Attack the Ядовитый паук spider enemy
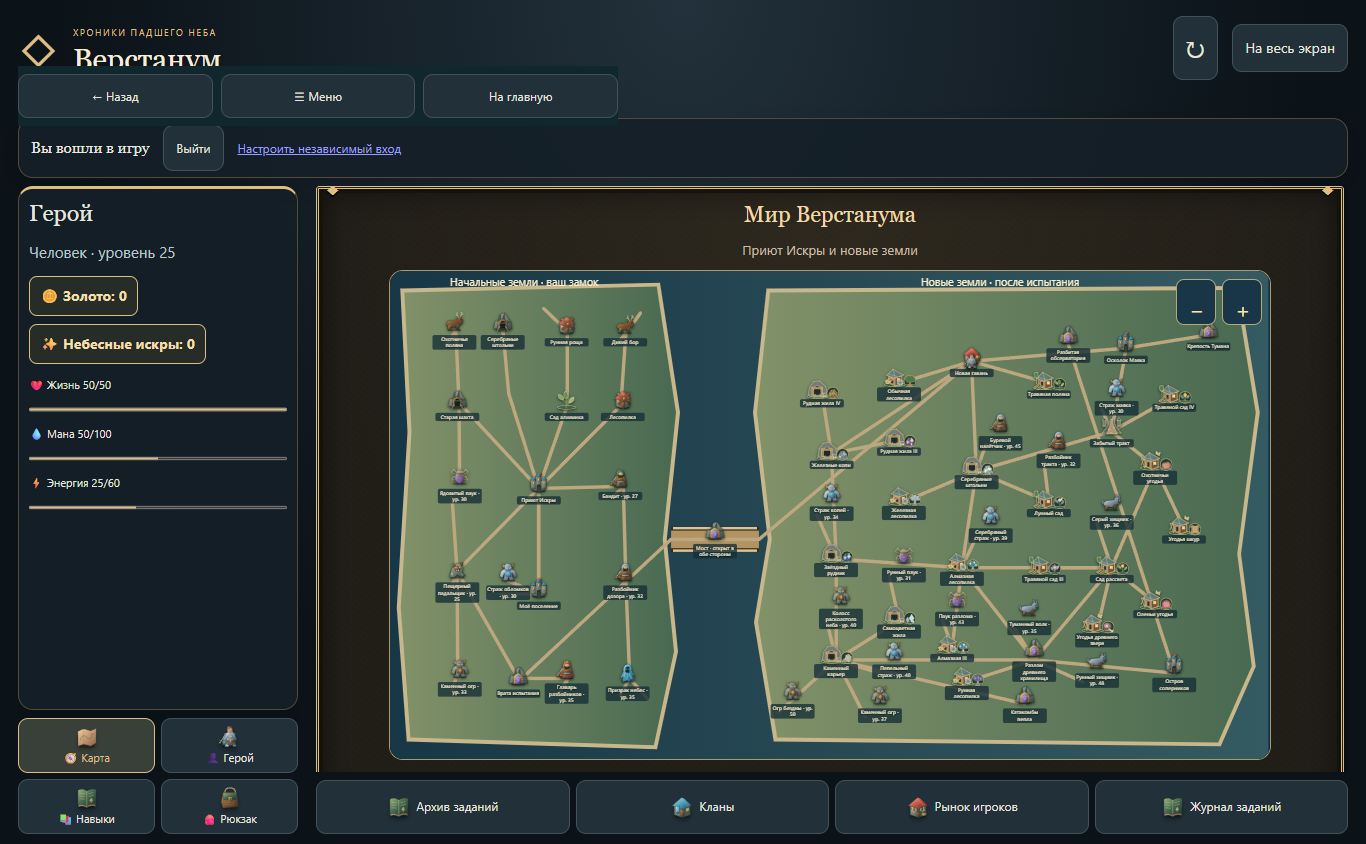The height and width of the screenshot is (844, 1366). click(x=460, y=476)
